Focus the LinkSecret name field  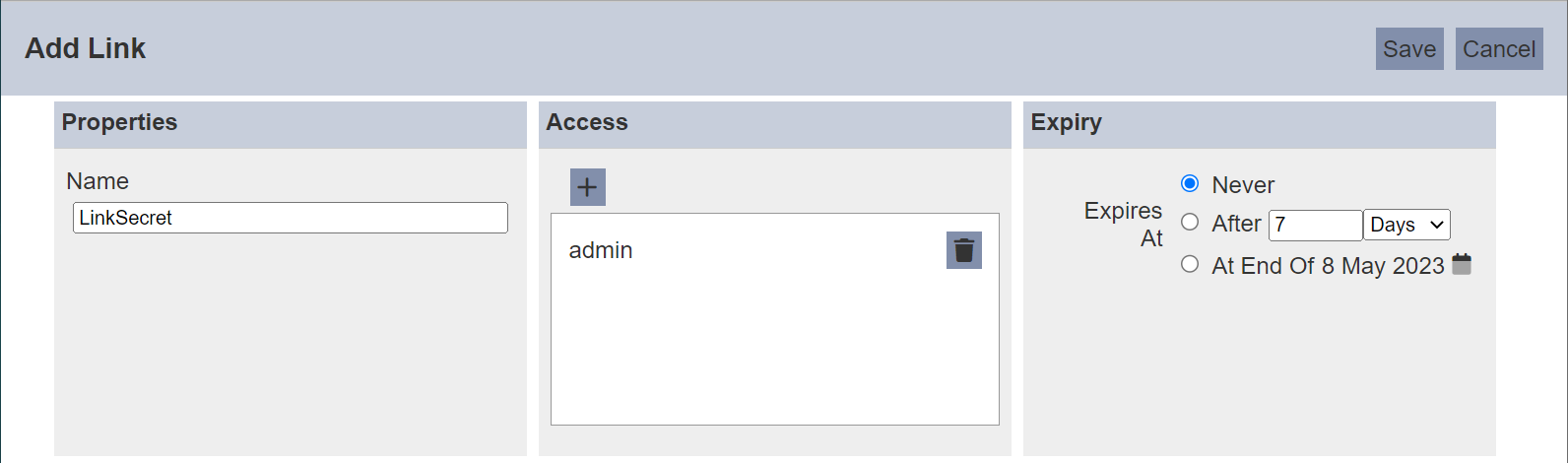291,218
